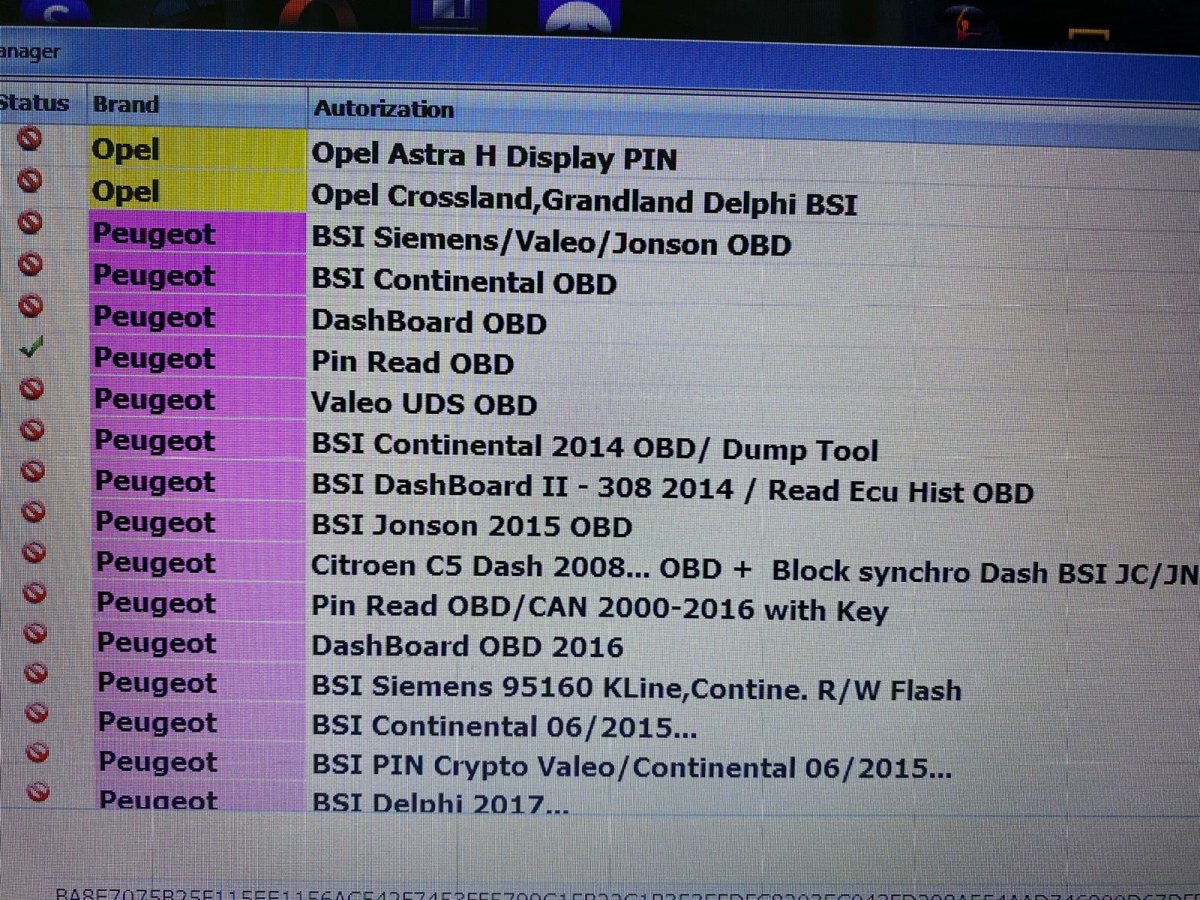Click the yellow Opel brand cell for Astra H Display PIN
The height and width of the screenshot is (900, 1200).
[x=198, y=148]
